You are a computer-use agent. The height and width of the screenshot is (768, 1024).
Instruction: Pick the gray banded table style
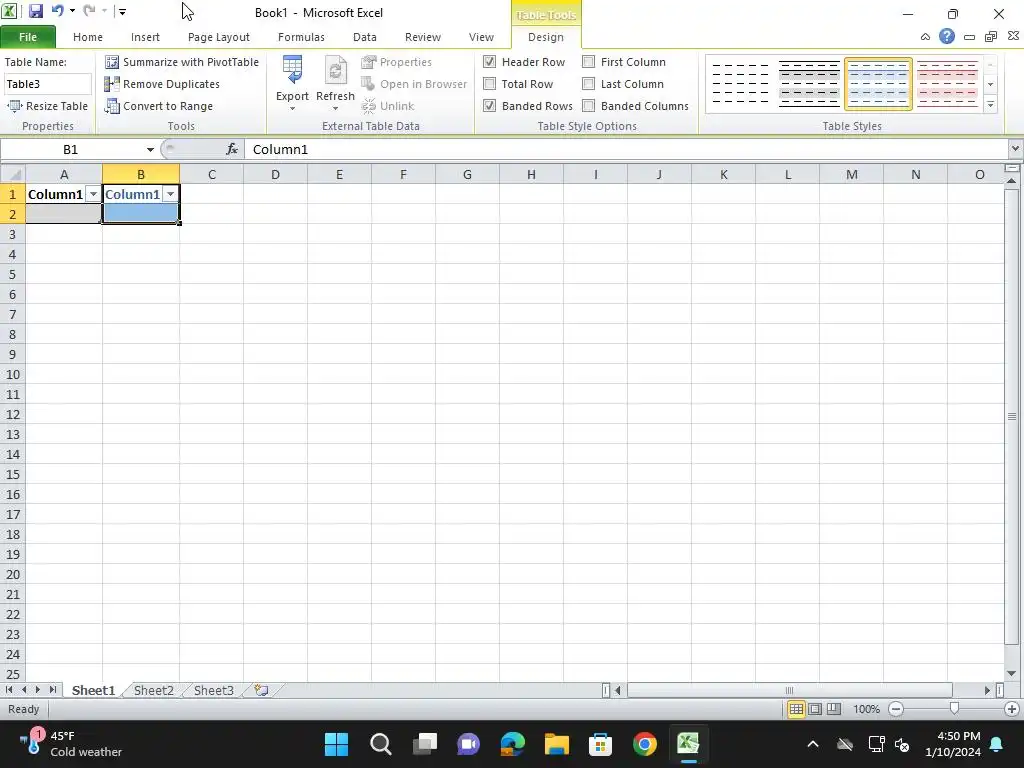[809, 84]
